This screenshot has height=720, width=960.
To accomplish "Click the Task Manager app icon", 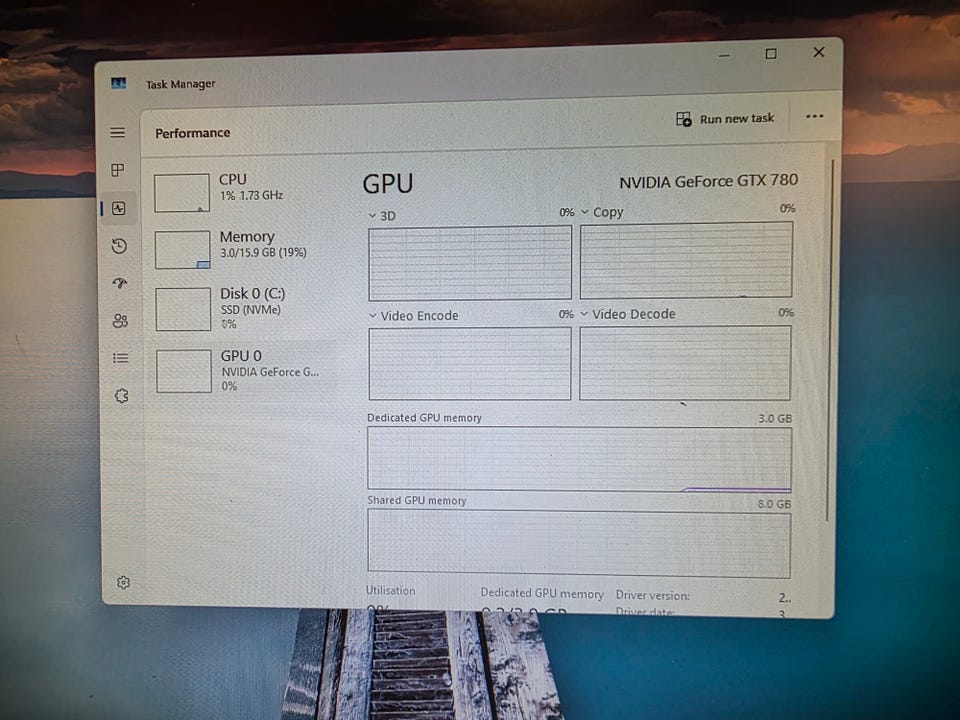I will click(x=119, y=83).
